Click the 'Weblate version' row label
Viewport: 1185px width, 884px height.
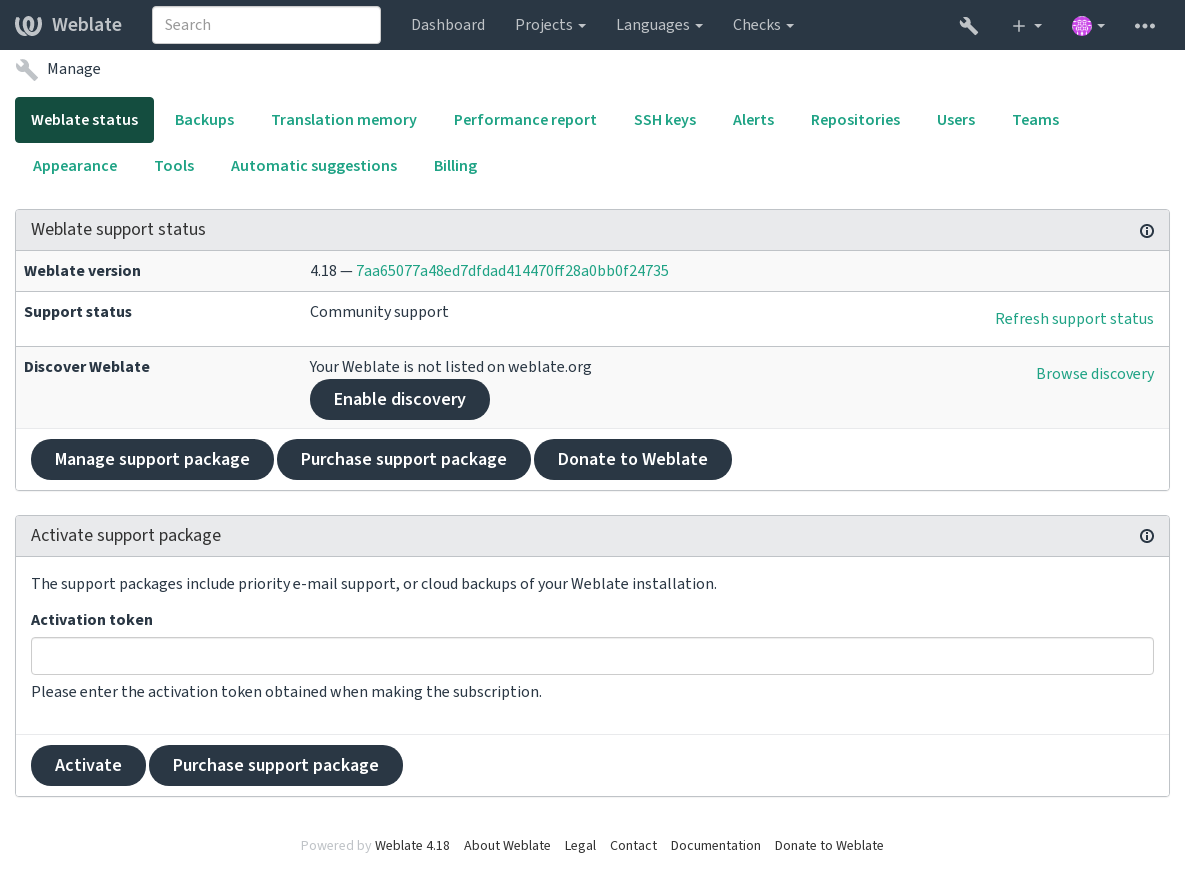point(82,271)
